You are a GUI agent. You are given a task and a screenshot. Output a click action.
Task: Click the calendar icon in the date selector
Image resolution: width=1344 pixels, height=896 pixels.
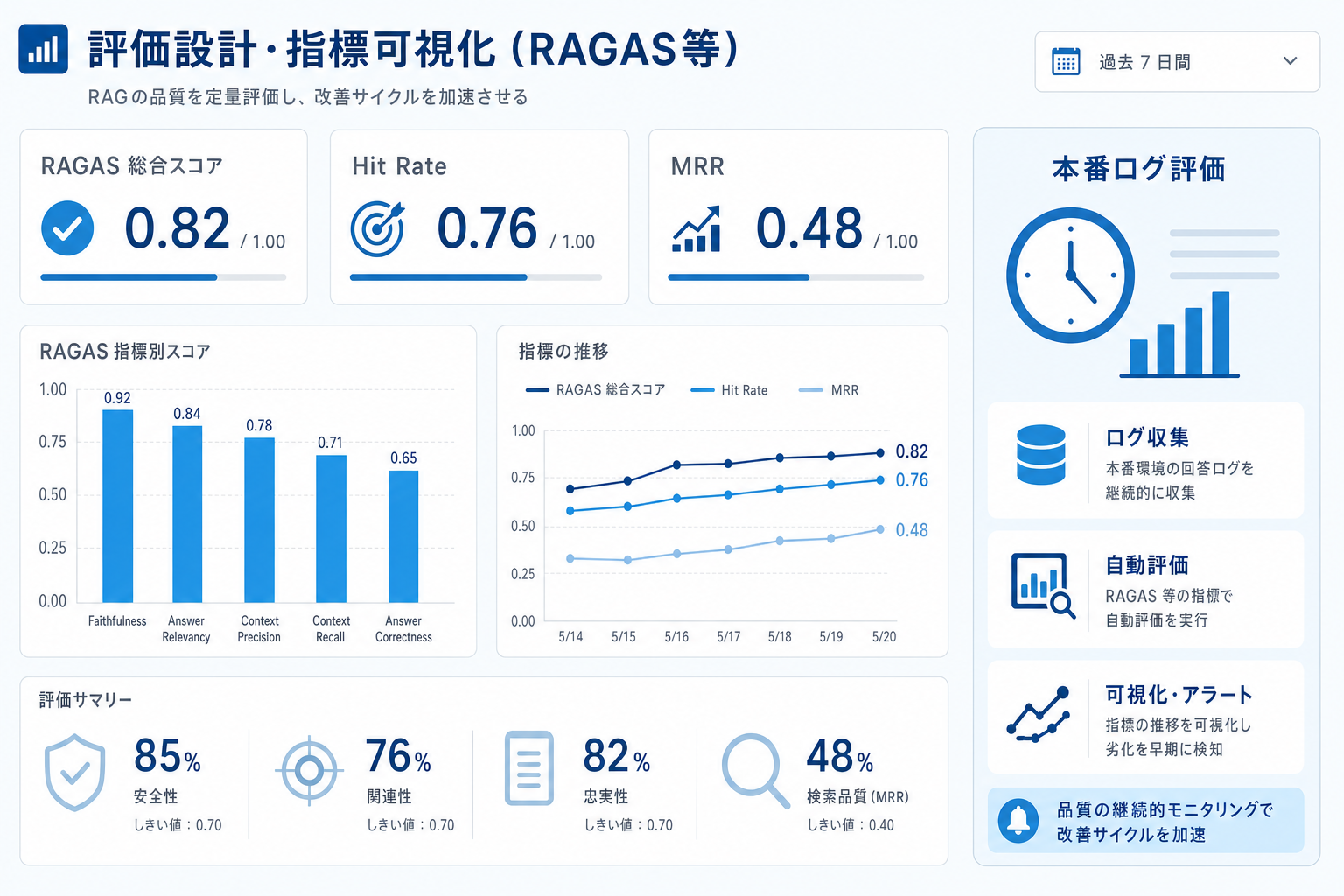1066,62
